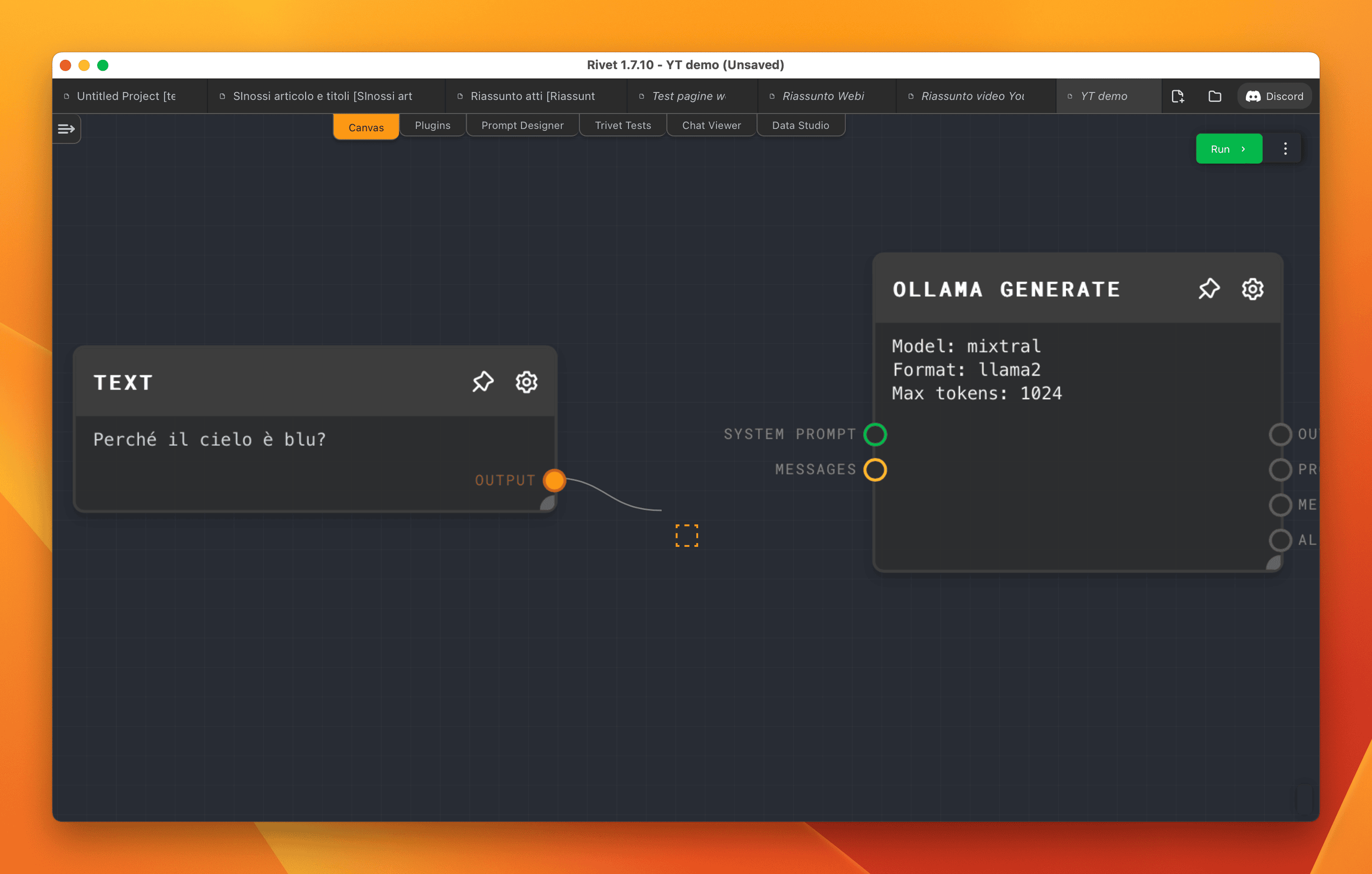Click the Ollama port labeled AL
Screen dimensions: 1372x874
click(1280, 540)
